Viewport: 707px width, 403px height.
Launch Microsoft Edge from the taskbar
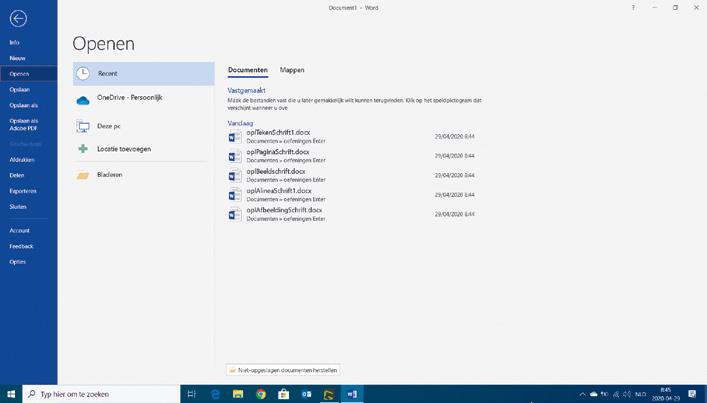pos(215,394)
